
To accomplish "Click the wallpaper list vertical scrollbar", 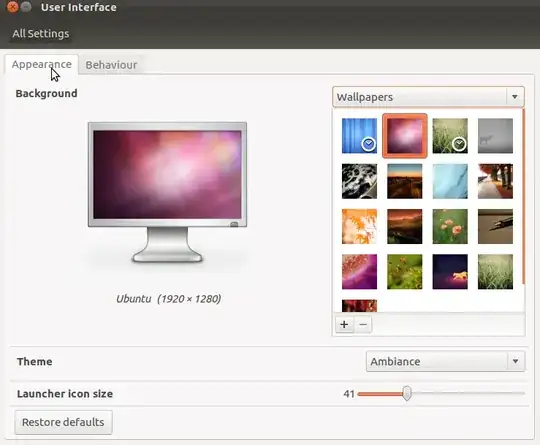I will click(523, 196).
